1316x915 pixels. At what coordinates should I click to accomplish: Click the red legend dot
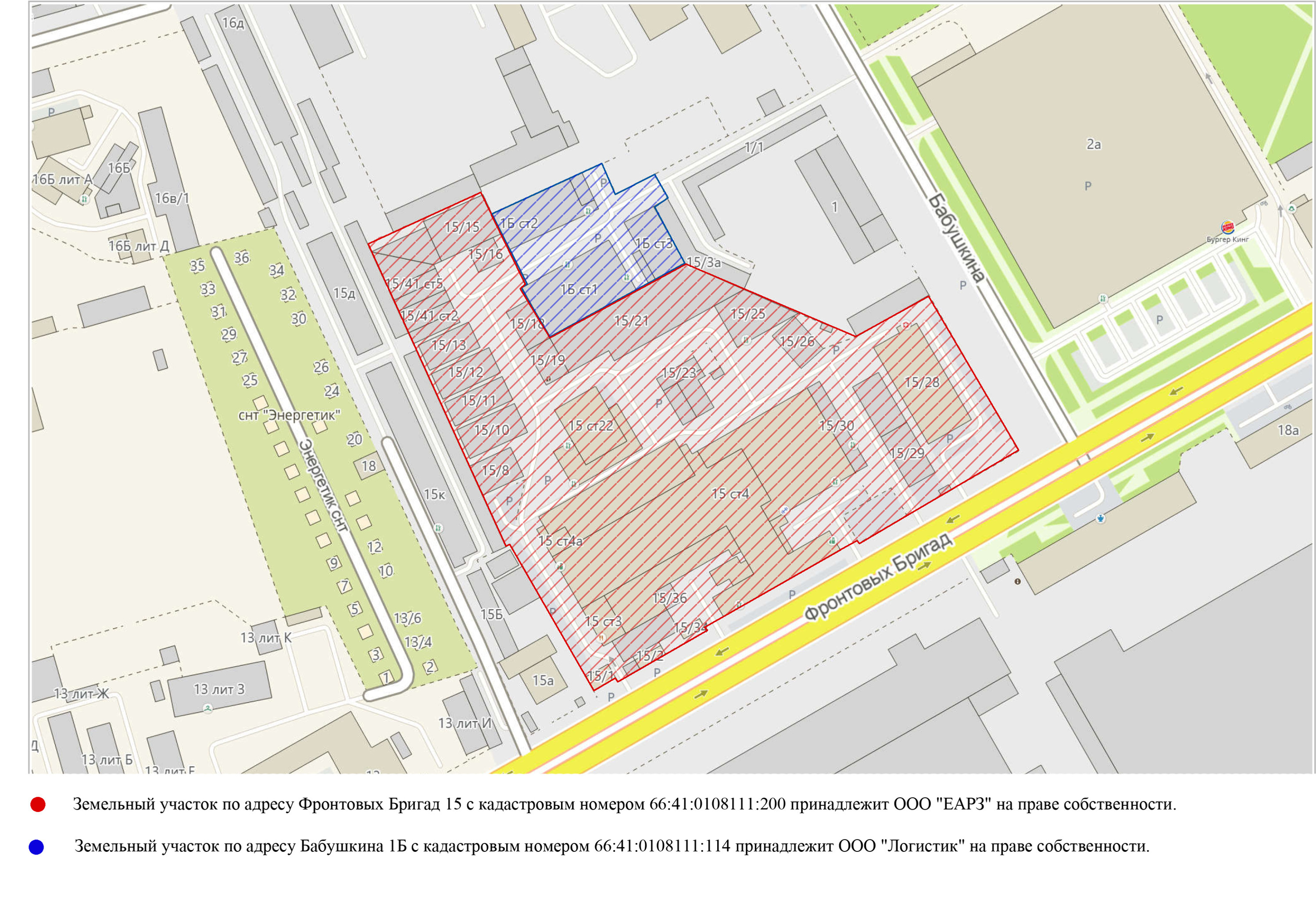[38, 804]
